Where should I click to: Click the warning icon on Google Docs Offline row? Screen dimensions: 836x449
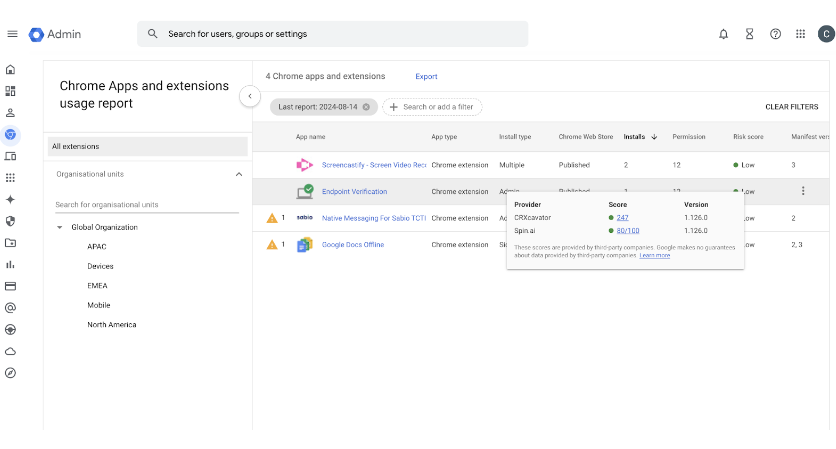[272, 245]
